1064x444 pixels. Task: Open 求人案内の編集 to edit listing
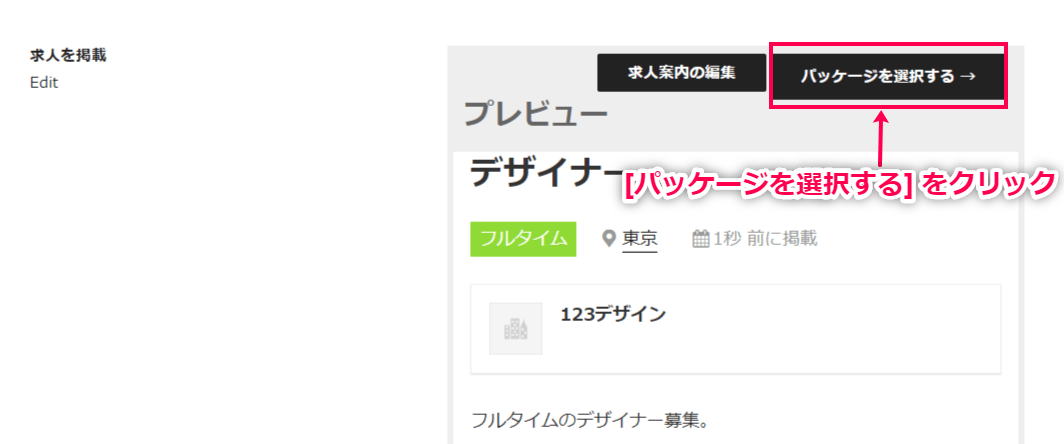tap(681, 73)
